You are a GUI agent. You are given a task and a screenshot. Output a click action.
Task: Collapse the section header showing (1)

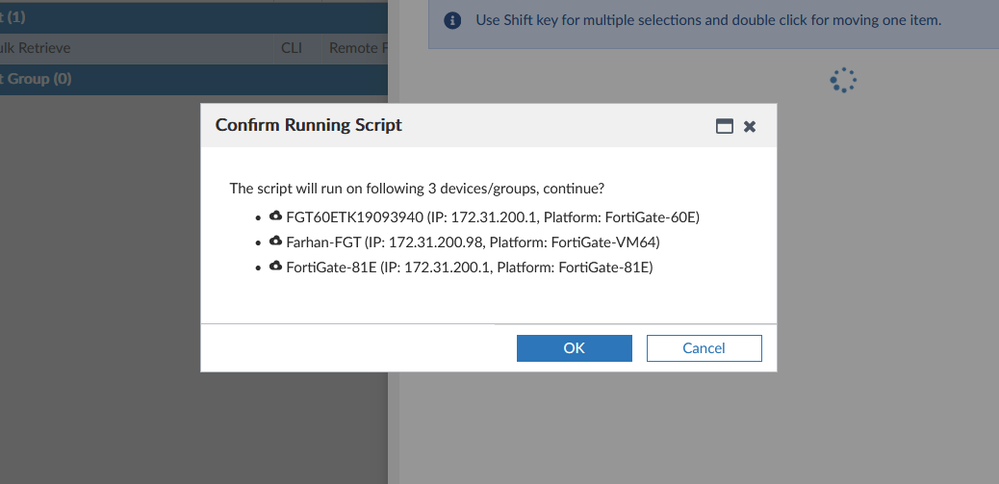pos(15,17)
